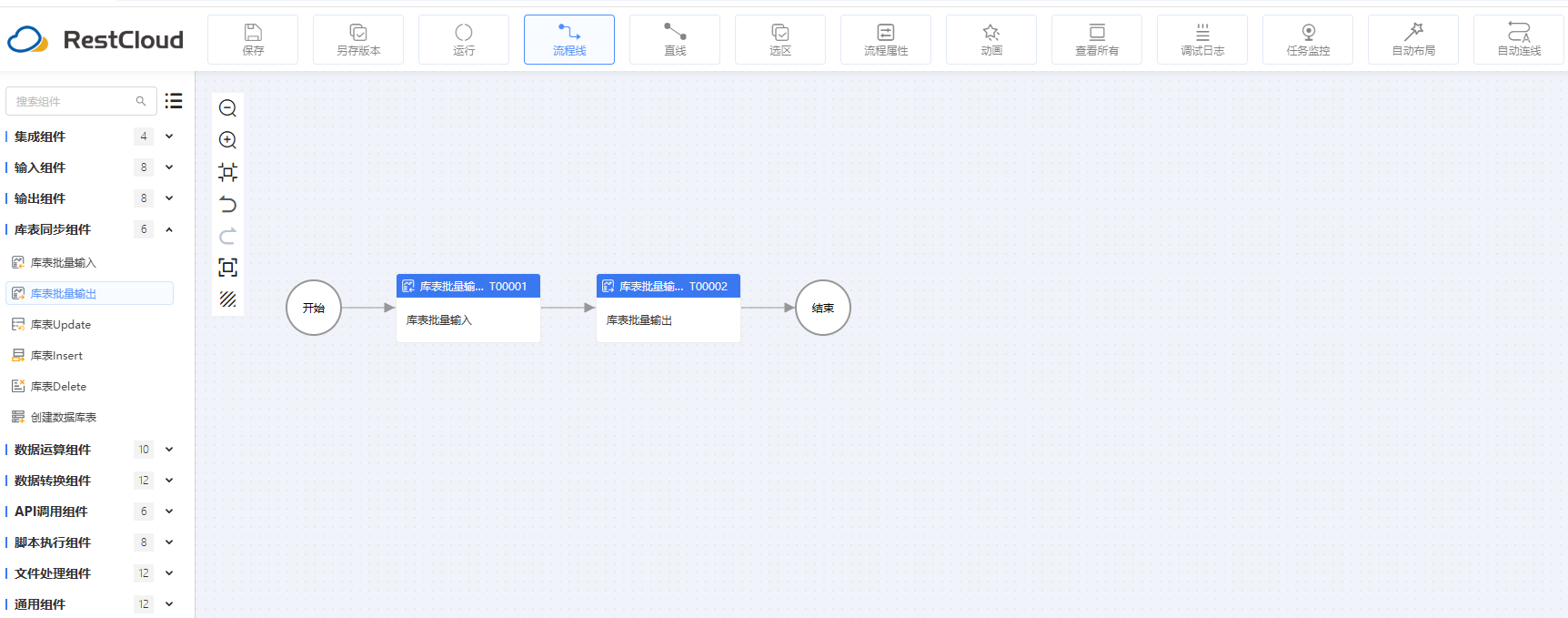1568x618 pixels.
Task: Apply 自动布局 auto layout
Action: pyautogui.click(x=1413, y=39)
